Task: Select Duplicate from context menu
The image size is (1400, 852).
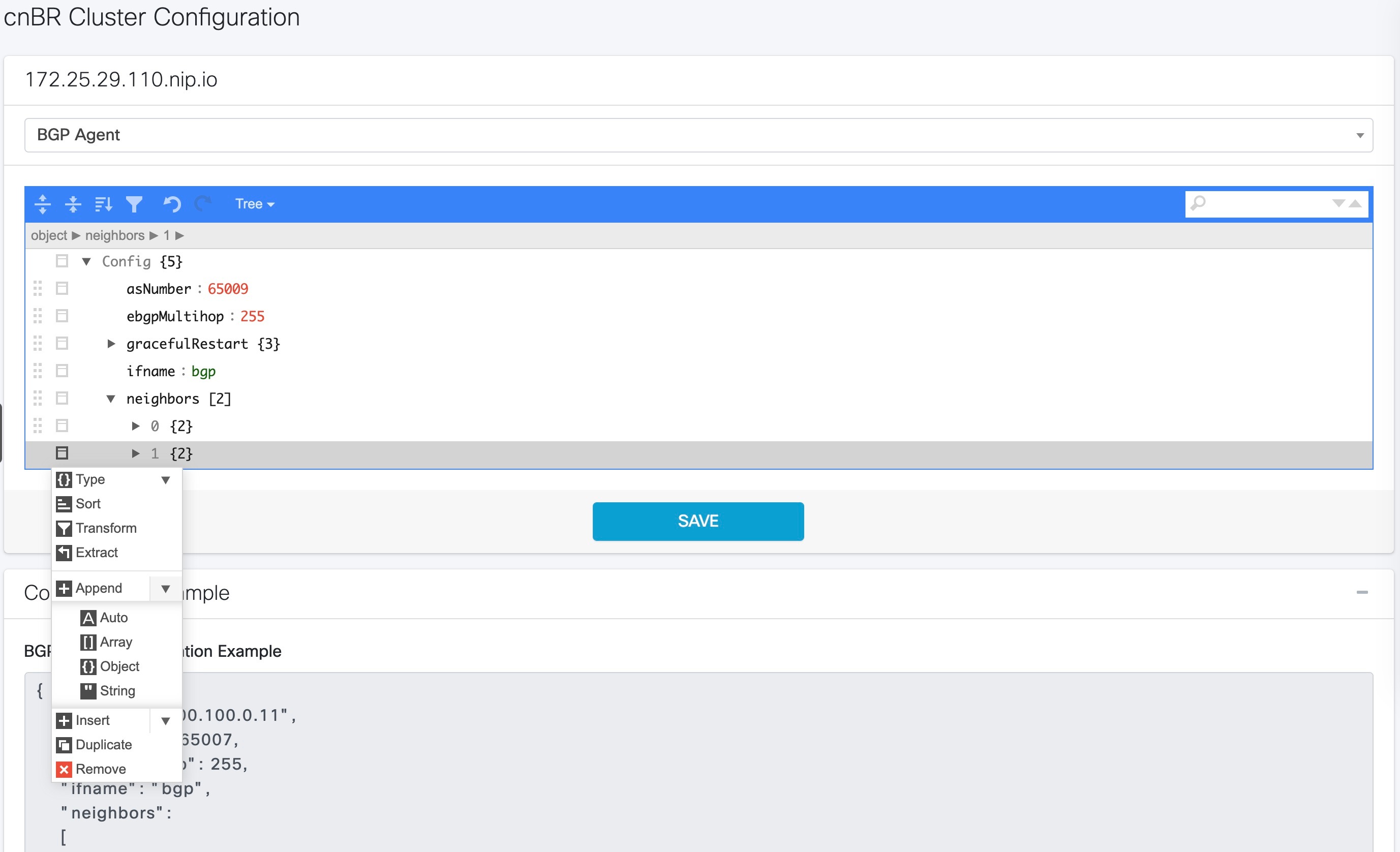Action: point(103,744)
